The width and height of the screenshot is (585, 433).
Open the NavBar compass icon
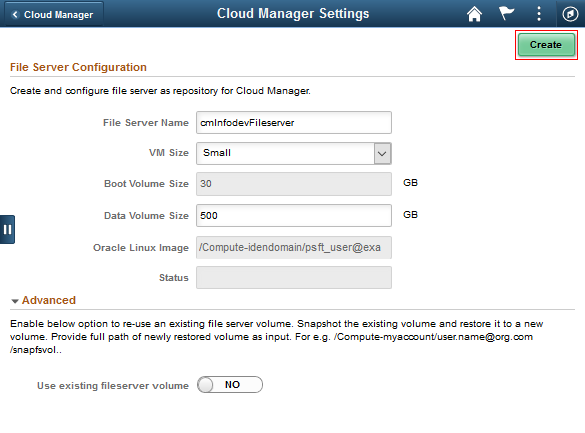click(570, 14)
